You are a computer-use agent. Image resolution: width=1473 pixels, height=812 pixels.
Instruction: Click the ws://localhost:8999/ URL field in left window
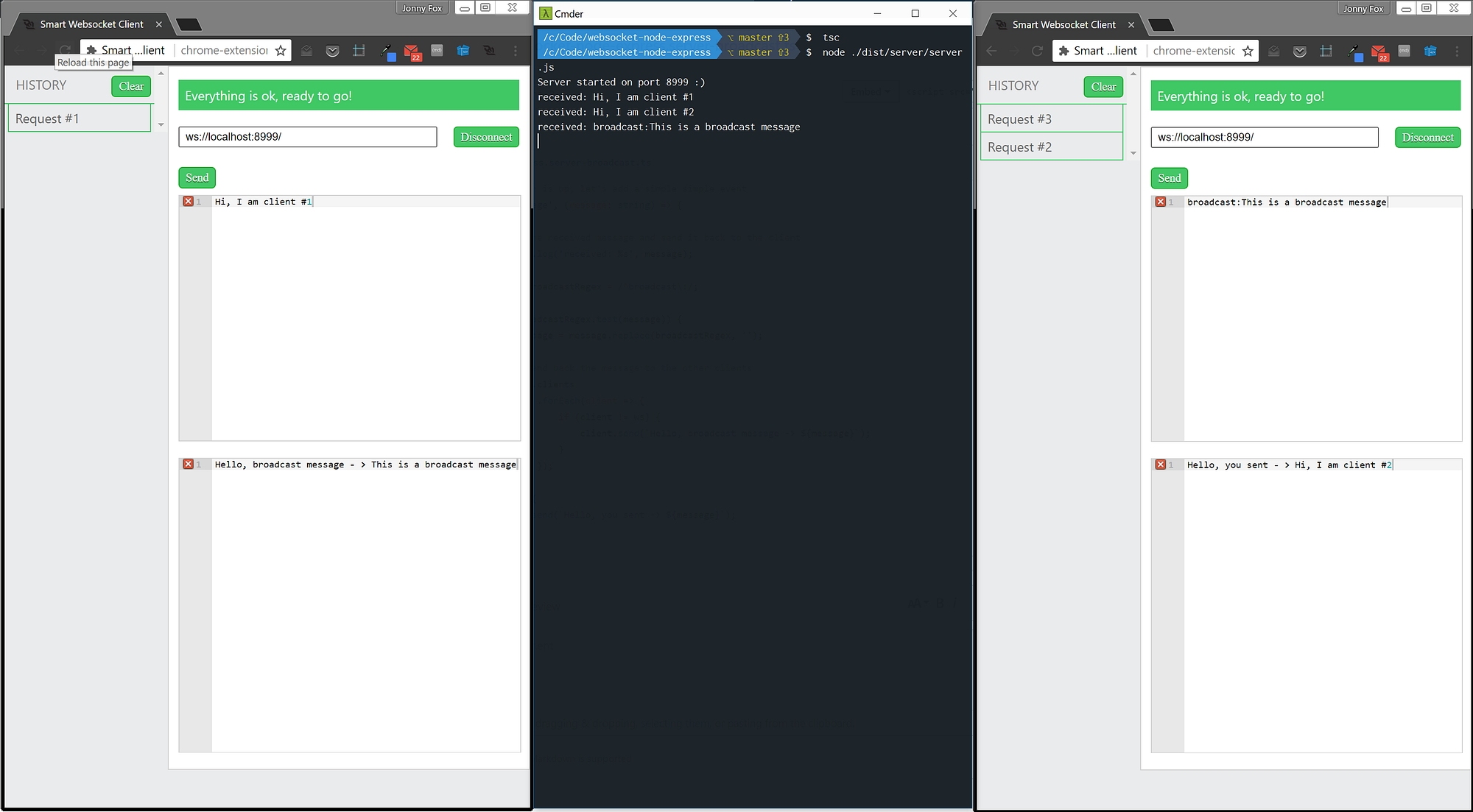[x=307, y=137]
